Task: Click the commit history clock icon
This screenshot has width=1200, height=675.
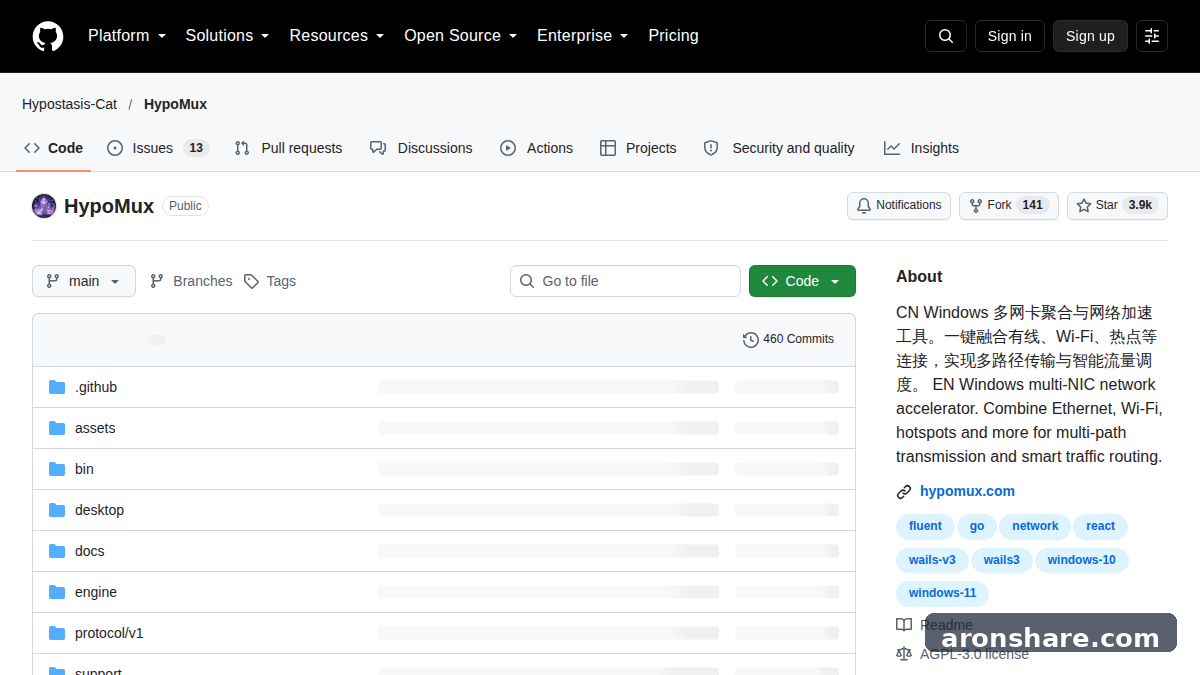Action: pos(750,339)
